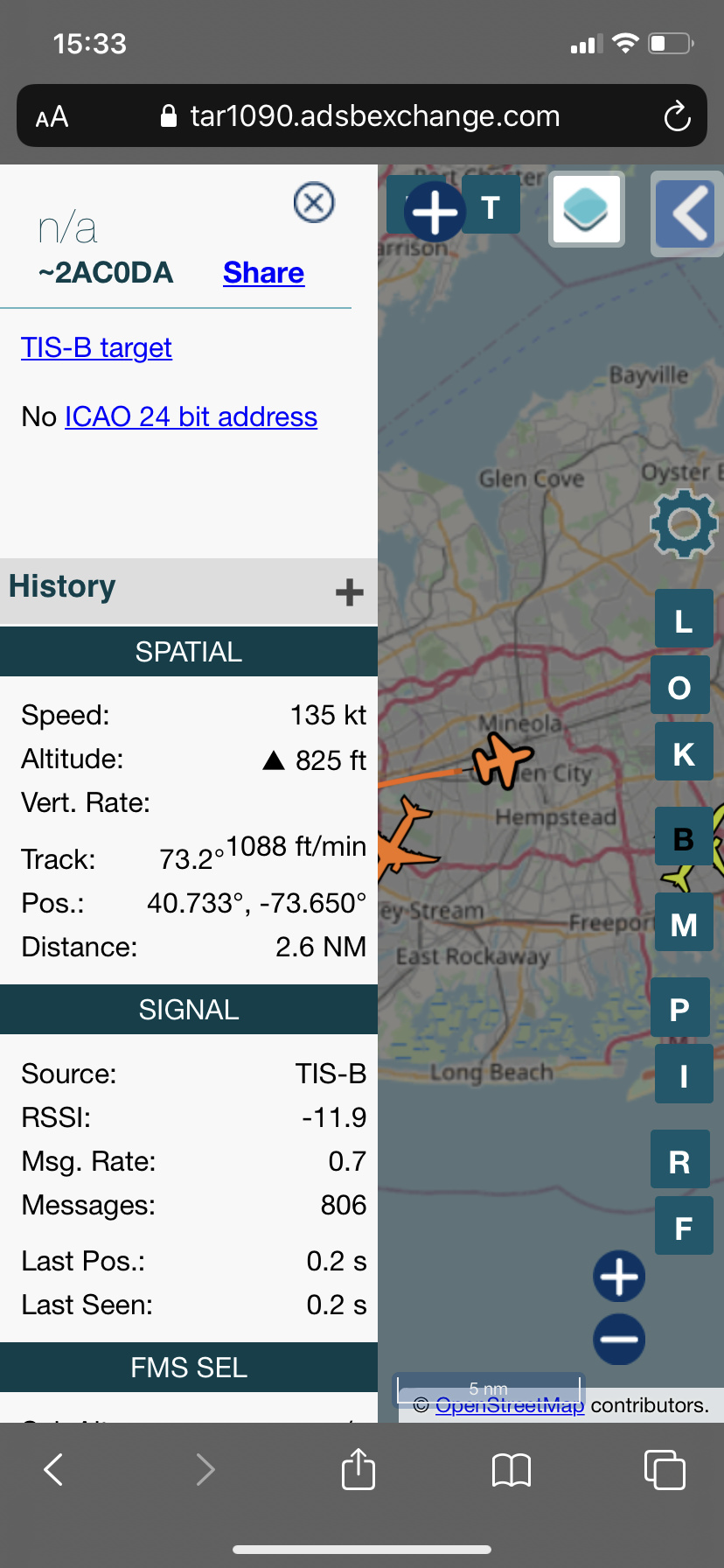The image size is (724, 1568).
Task: Toggle the O map button
Action: point(679,686)
